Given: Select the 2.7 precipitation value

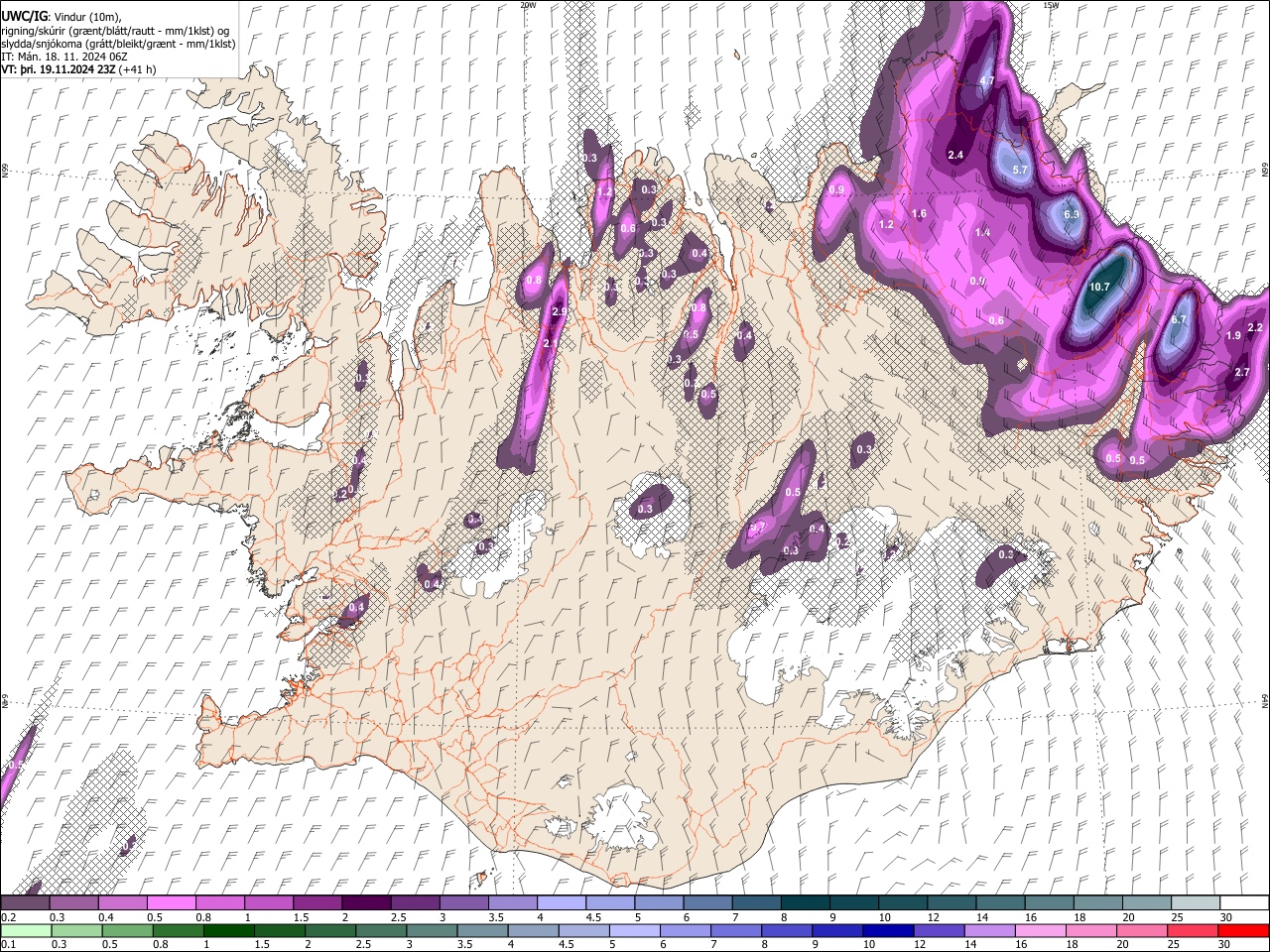Looking at the screenshot, I should coord(1242,372).
